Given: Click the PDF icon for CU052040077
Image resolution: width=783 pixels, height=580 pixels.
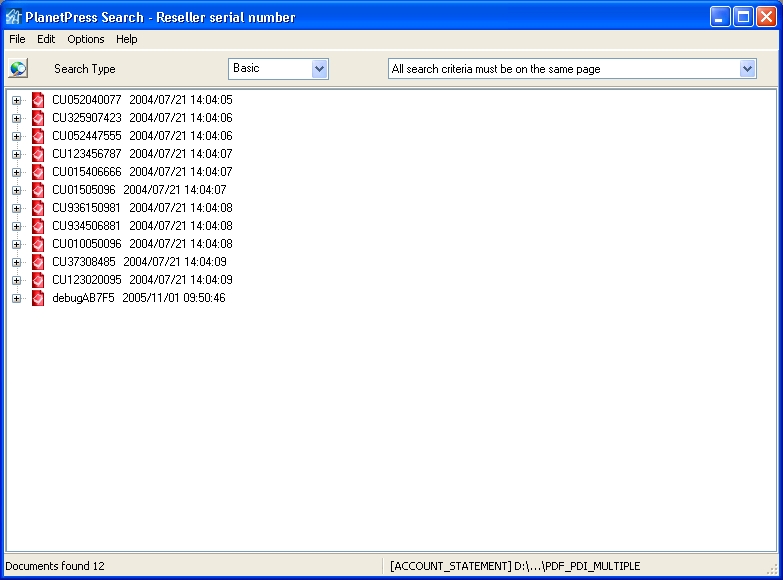Looking at the screenshot, I should tap(38, 100).
